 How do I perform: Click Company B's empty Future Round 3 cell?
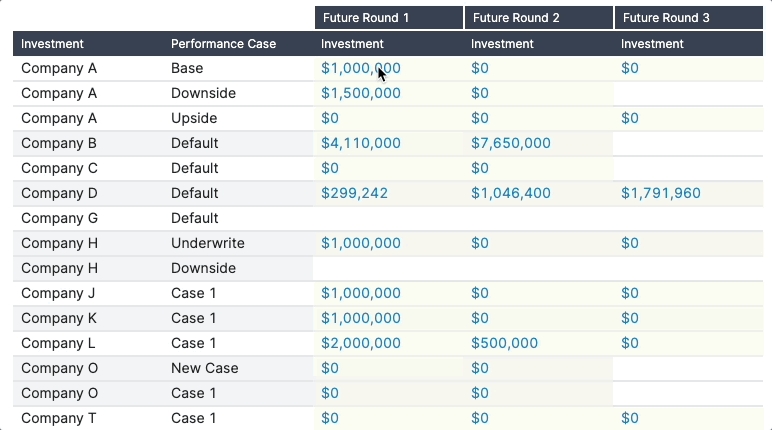click(688, 143)
